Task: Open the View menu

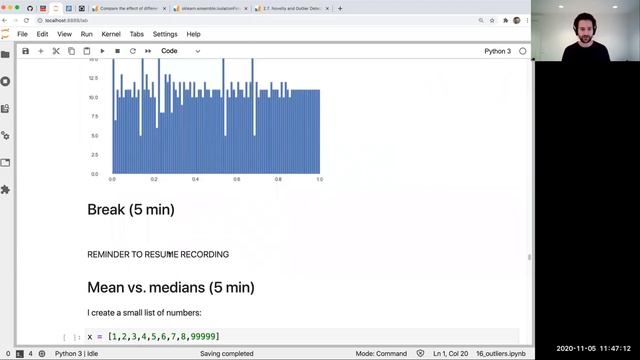Action: [x=64, y=34]
